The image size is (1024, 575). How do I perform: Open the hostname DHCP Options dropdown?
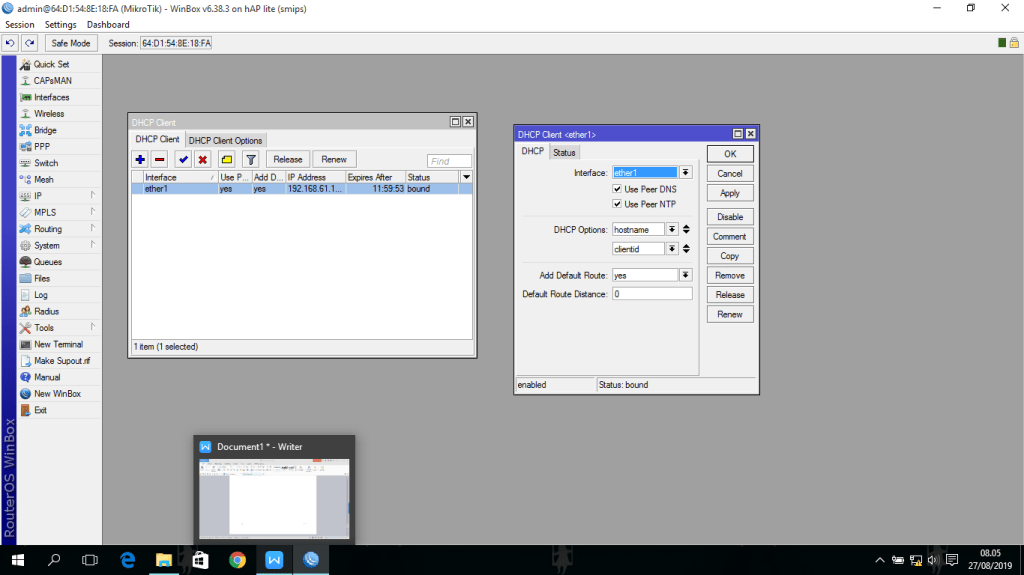pyautogui.click(x=672, y=230)
